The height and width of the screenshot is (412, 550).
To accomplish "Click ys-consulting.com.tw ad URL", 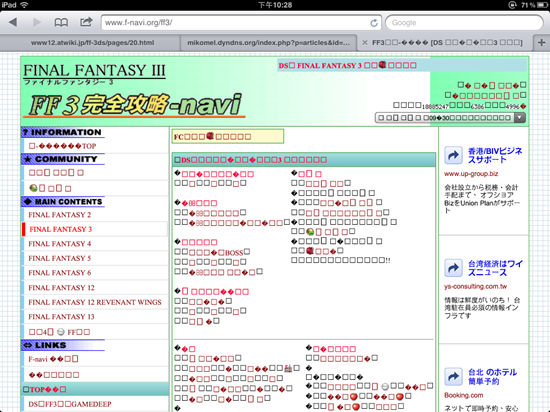I will pos(475,286).
